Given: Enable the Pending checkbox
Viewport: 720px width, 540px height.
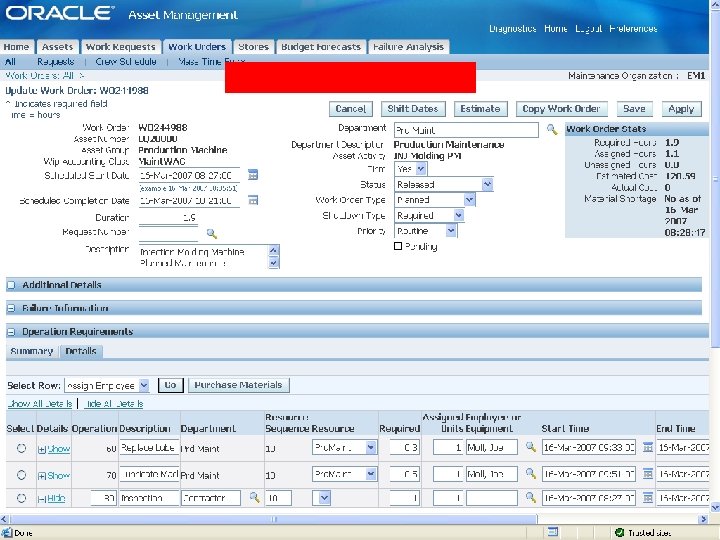Looking at the screenshot, I should (398, 246).
